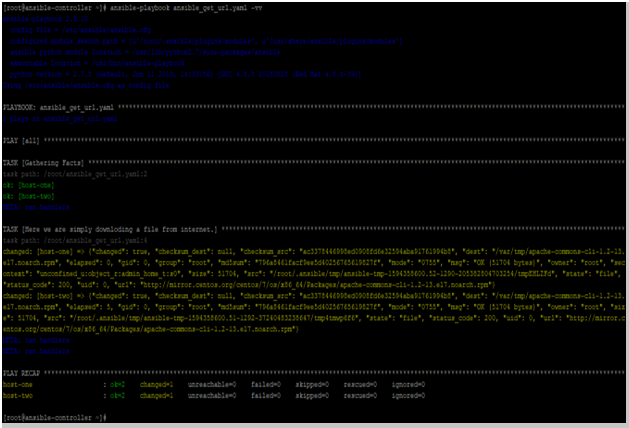Click the 'PLAYBOOK: ansible_get_url.yaml' header

(x=59, y=108)
